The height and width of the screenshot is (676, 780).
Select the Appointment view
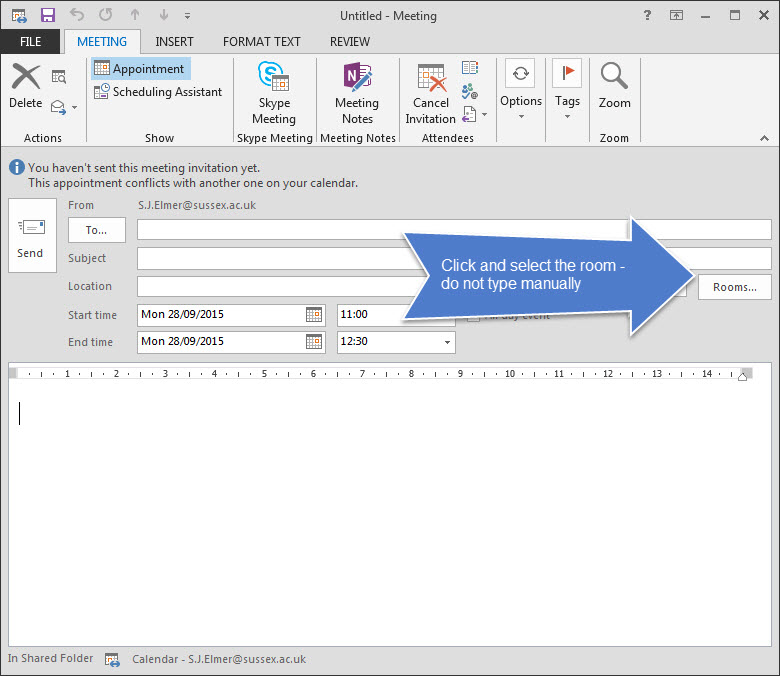click(x=141, y=69)
